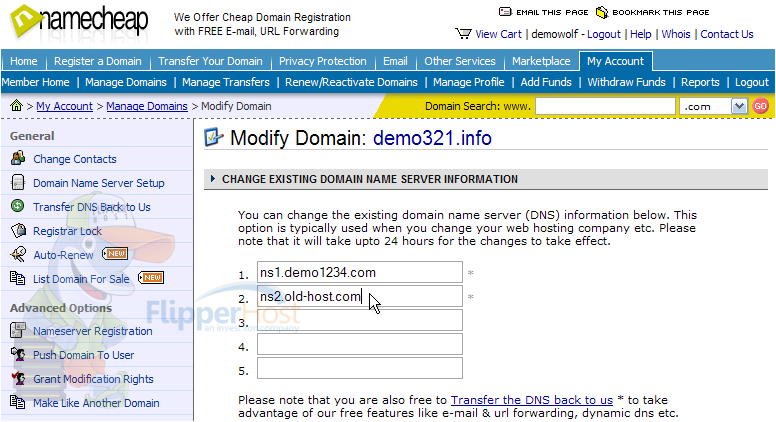Viewport: 776px width, 422px height.
Task: Open the Other Services tab
Action: [x=460, y=61]
